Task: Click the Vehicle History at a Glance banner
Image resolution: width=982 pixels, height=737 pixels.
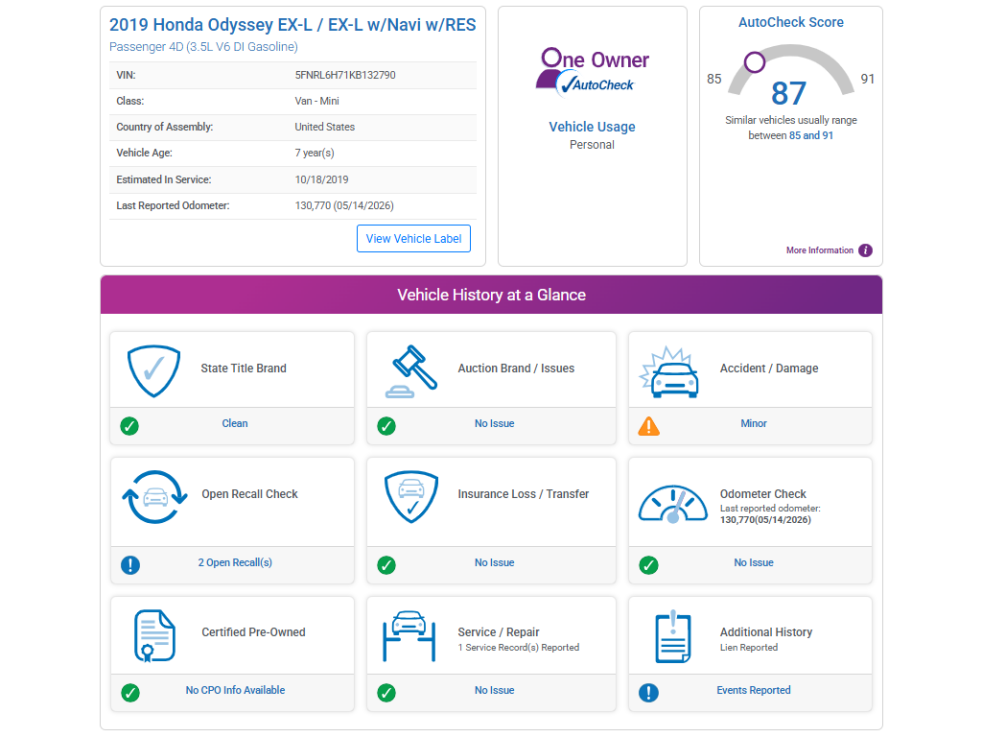Action: 491,294
